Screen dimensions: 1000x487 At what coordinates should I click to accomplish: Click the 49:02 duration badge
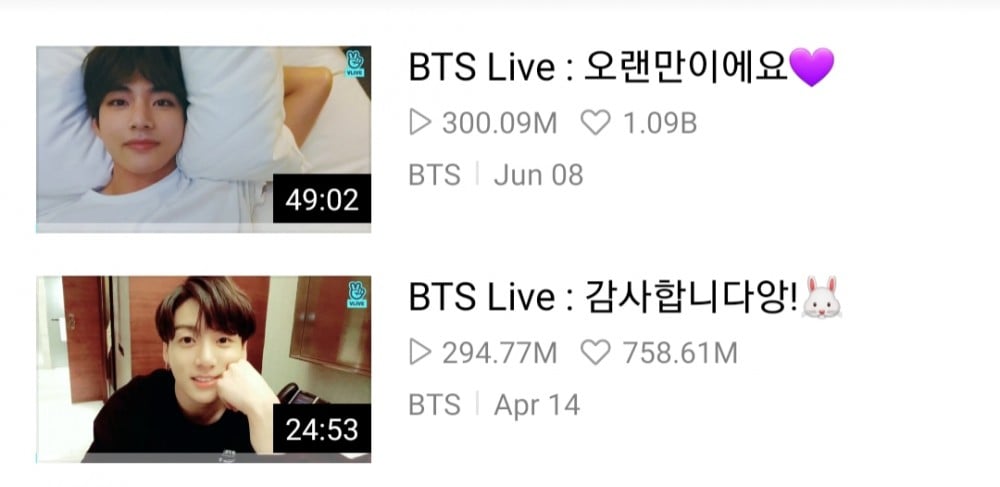tap(322, 199)
